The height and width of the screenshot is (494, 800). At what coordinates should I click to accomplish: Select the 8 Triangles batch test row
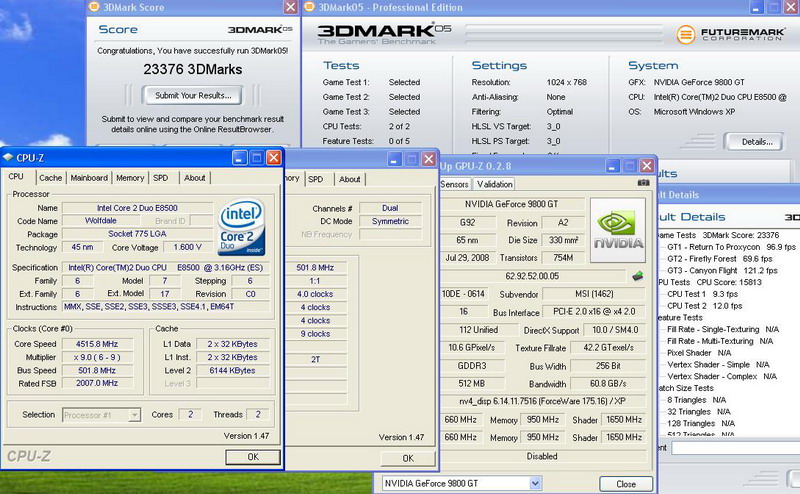[696, 400]
